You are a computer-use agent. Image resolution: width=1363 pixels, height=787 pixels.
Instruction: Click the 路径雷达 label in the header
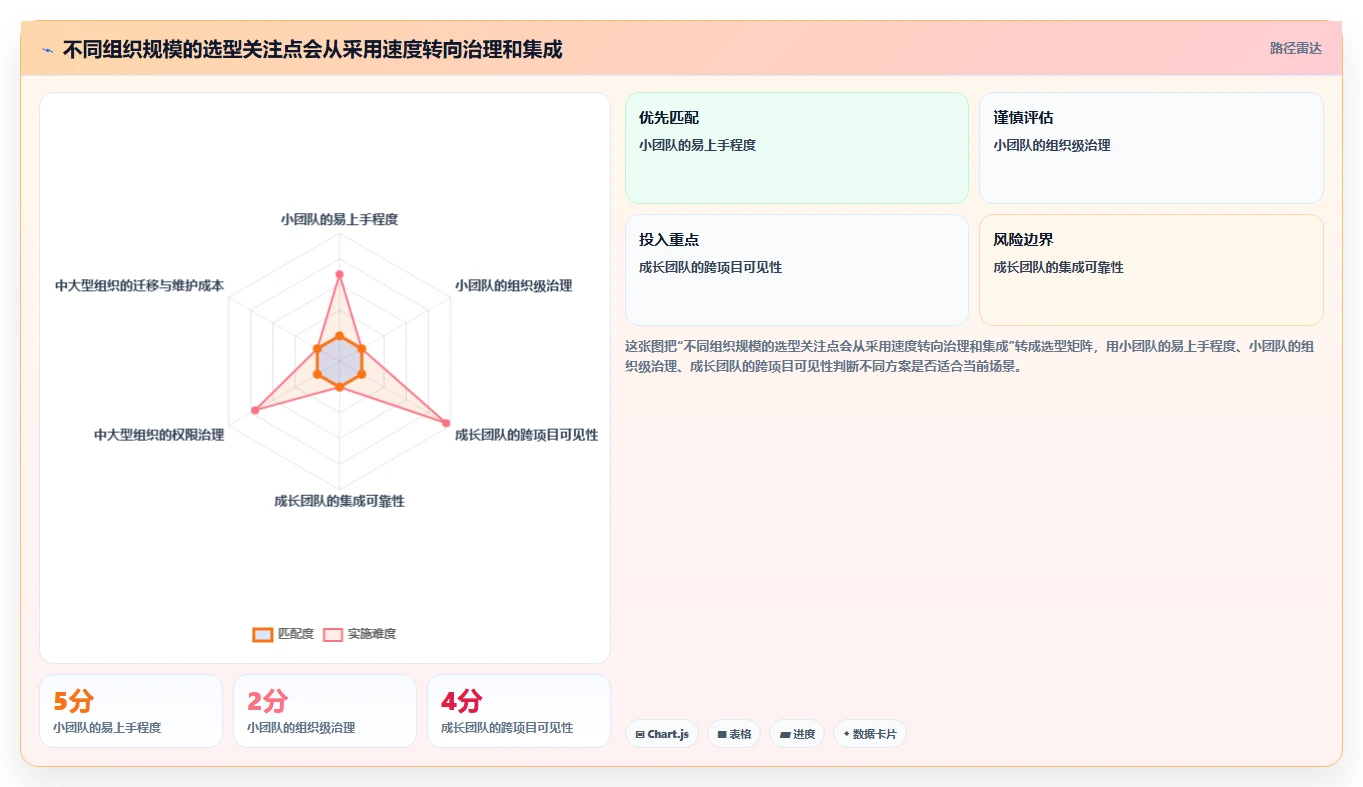point(1296,48)
